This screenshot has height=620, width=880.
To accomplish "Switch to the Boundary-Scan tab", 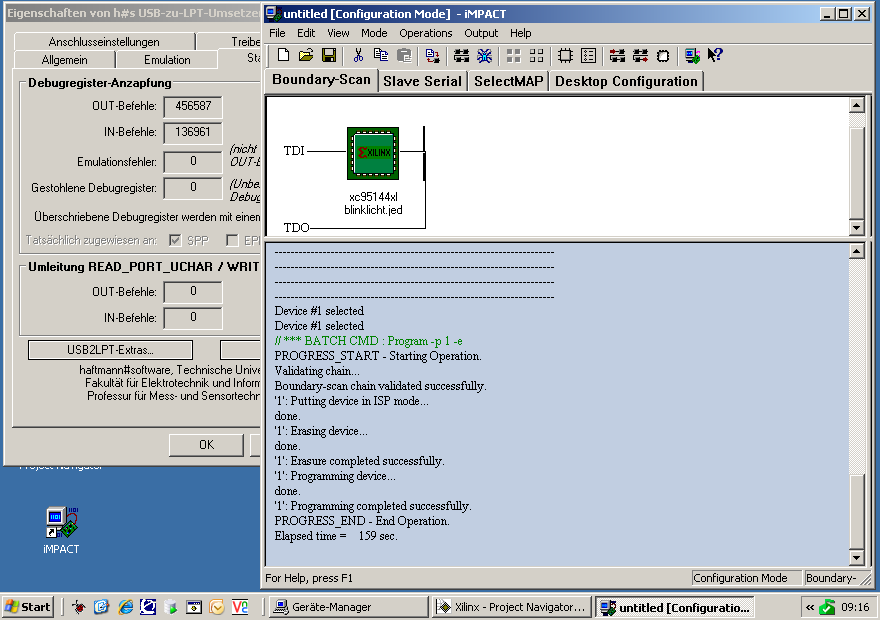I will [322, 80].
